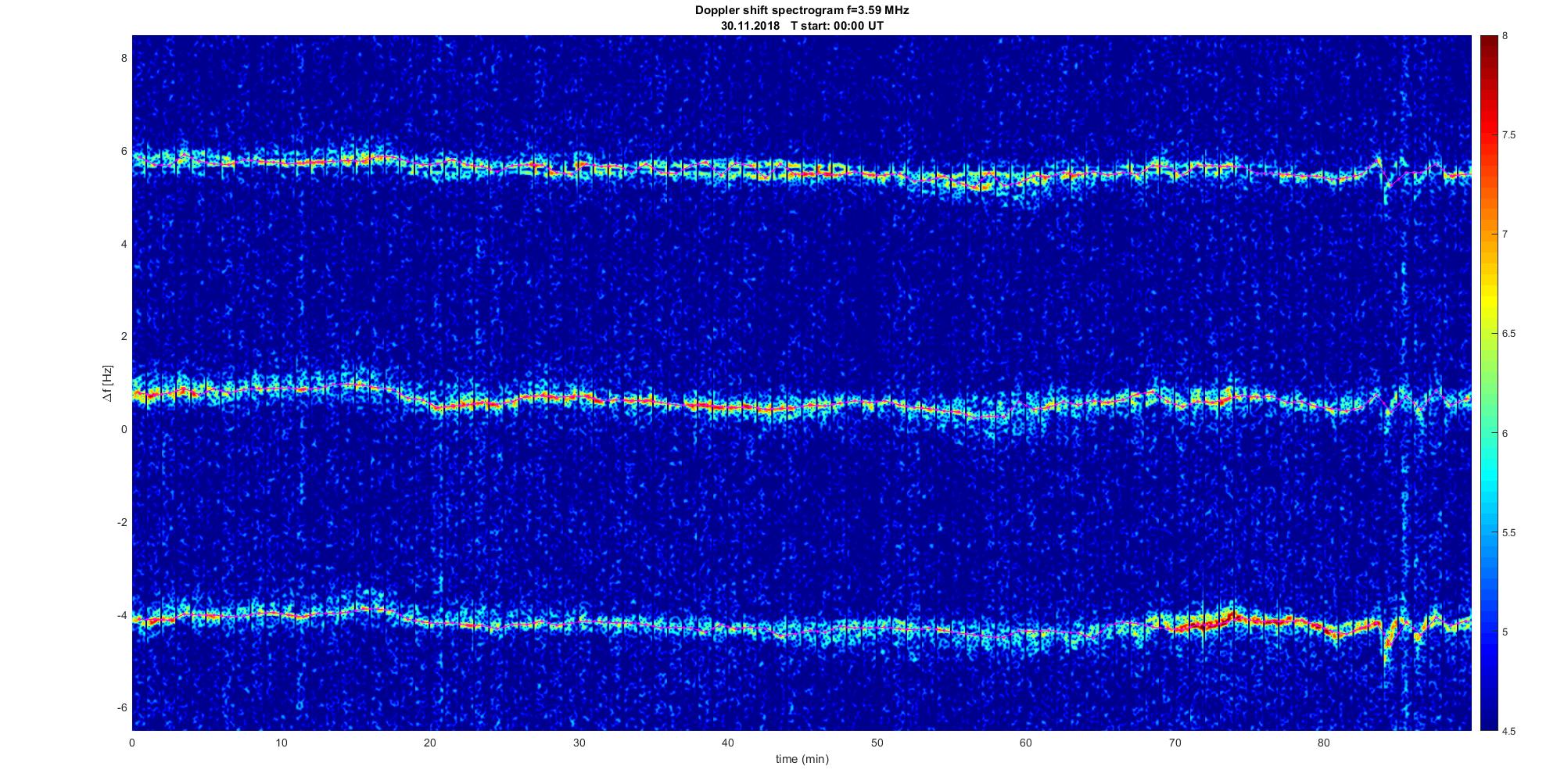Click the y-axis tick label 8
Viewport: 1564px width, 784px height.
tap(124, 58)
